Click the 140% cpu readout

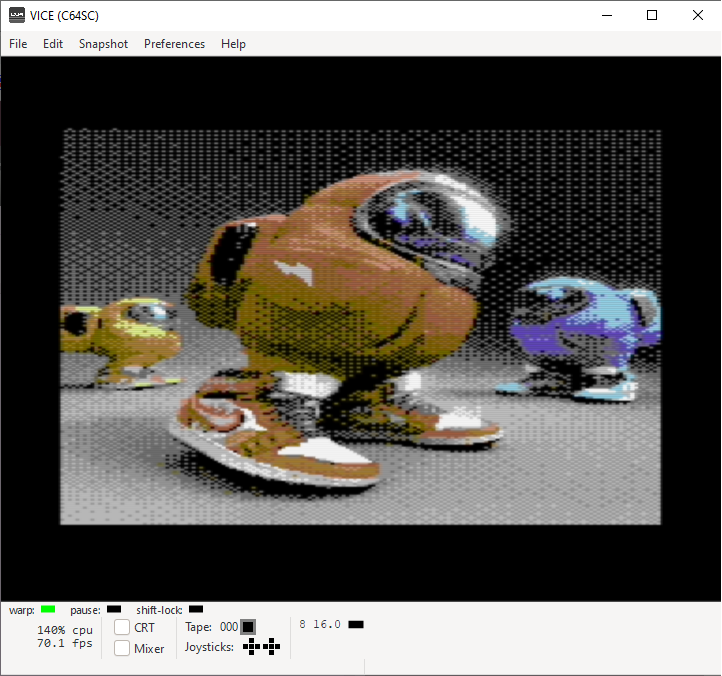(65, 629)
